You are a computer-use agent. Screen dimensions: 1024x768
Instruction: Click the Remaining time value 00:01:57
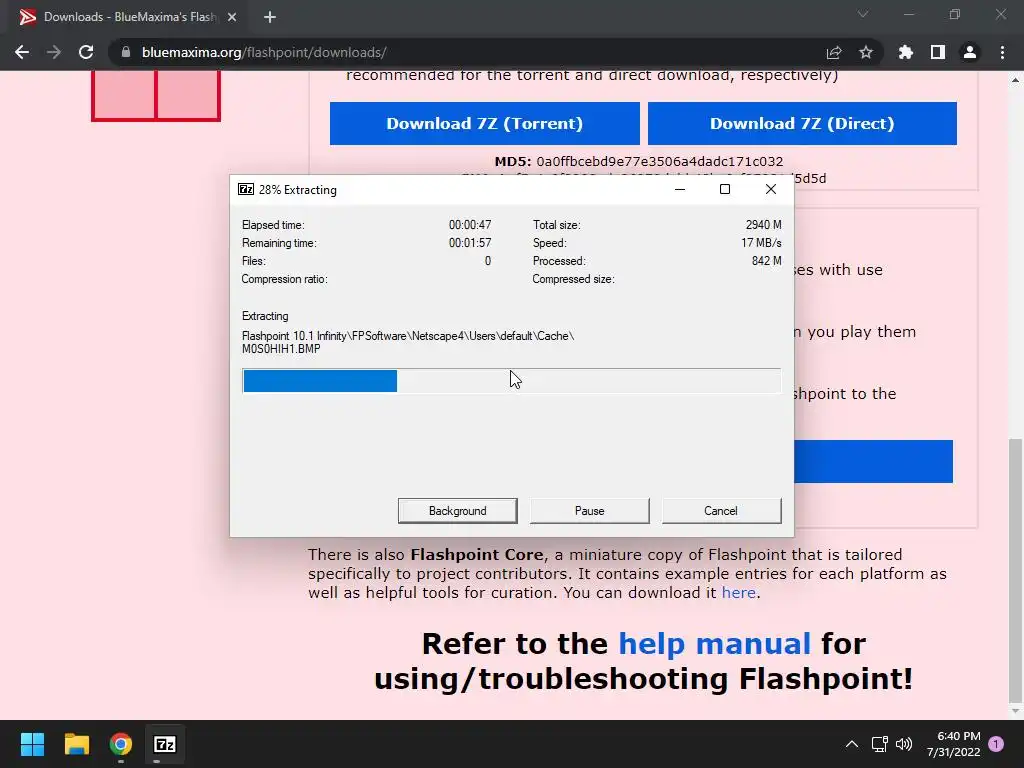[x=470, y=243]
